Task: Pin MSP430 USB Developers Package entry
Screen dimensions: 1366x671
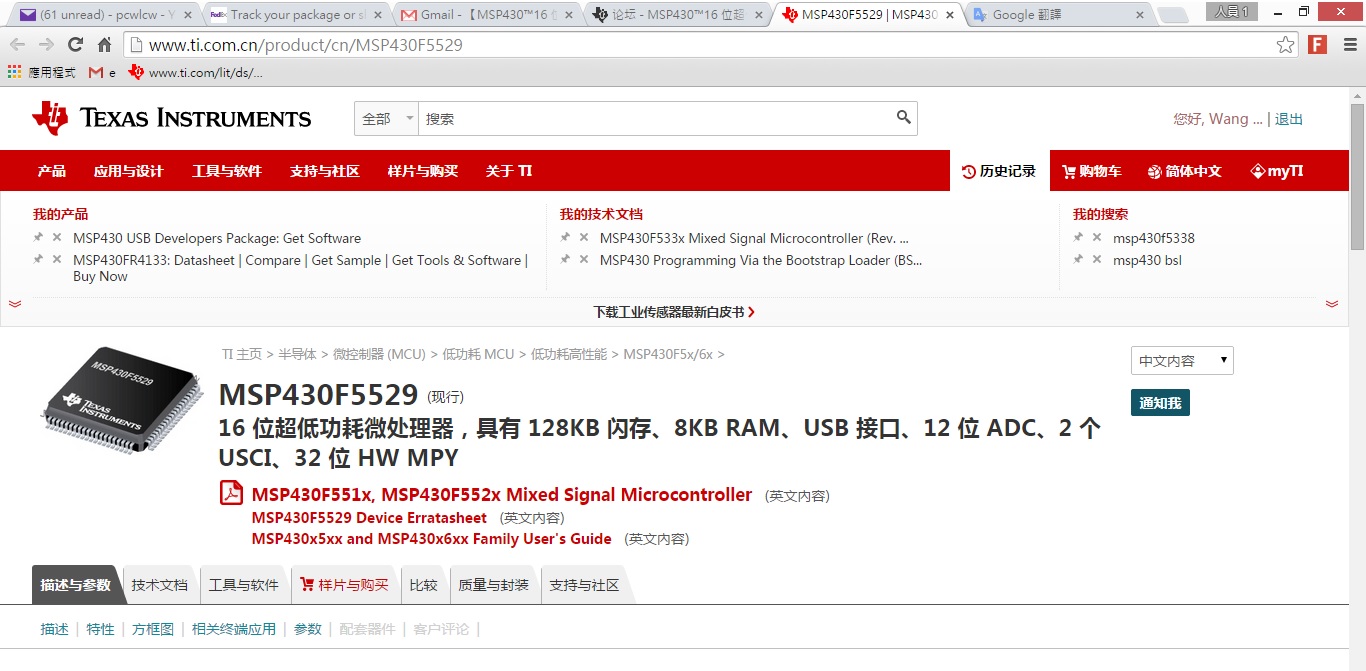Action: click(x=38, y=238)
